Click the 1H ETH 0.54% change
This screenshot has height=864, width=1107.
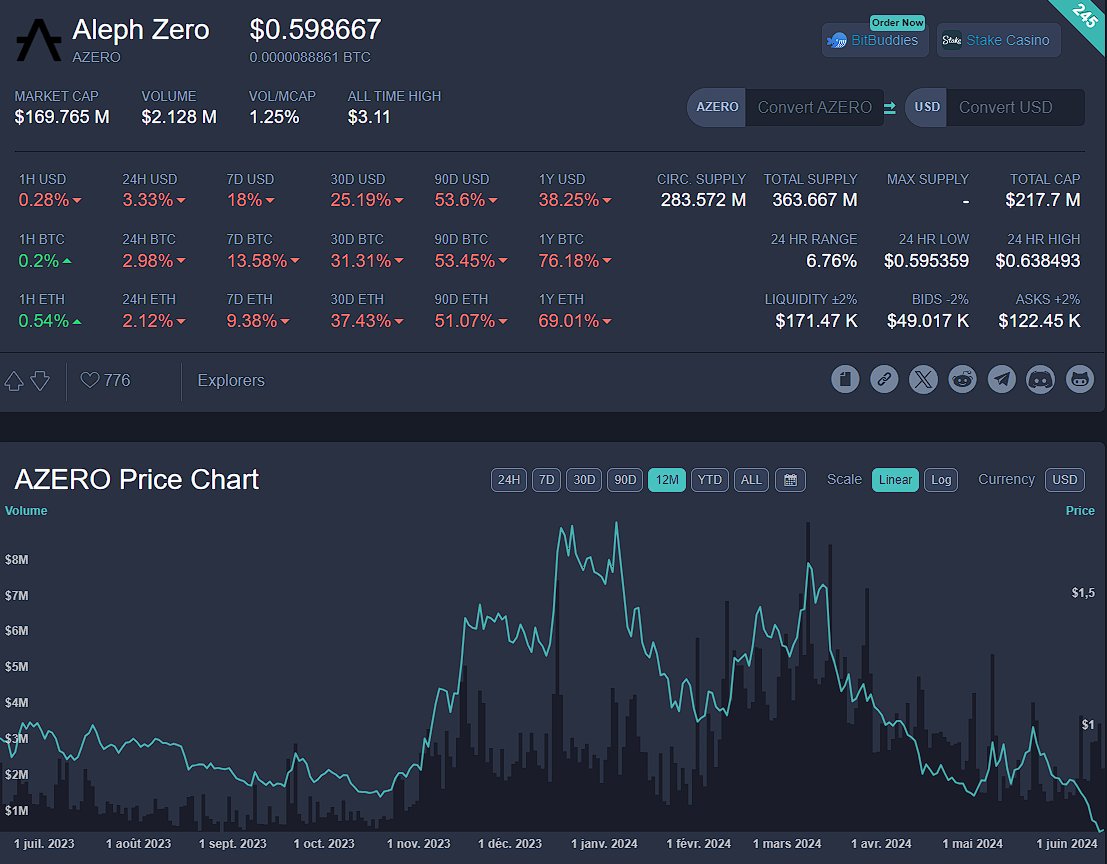pyautogui.click(x=50, y=321)
